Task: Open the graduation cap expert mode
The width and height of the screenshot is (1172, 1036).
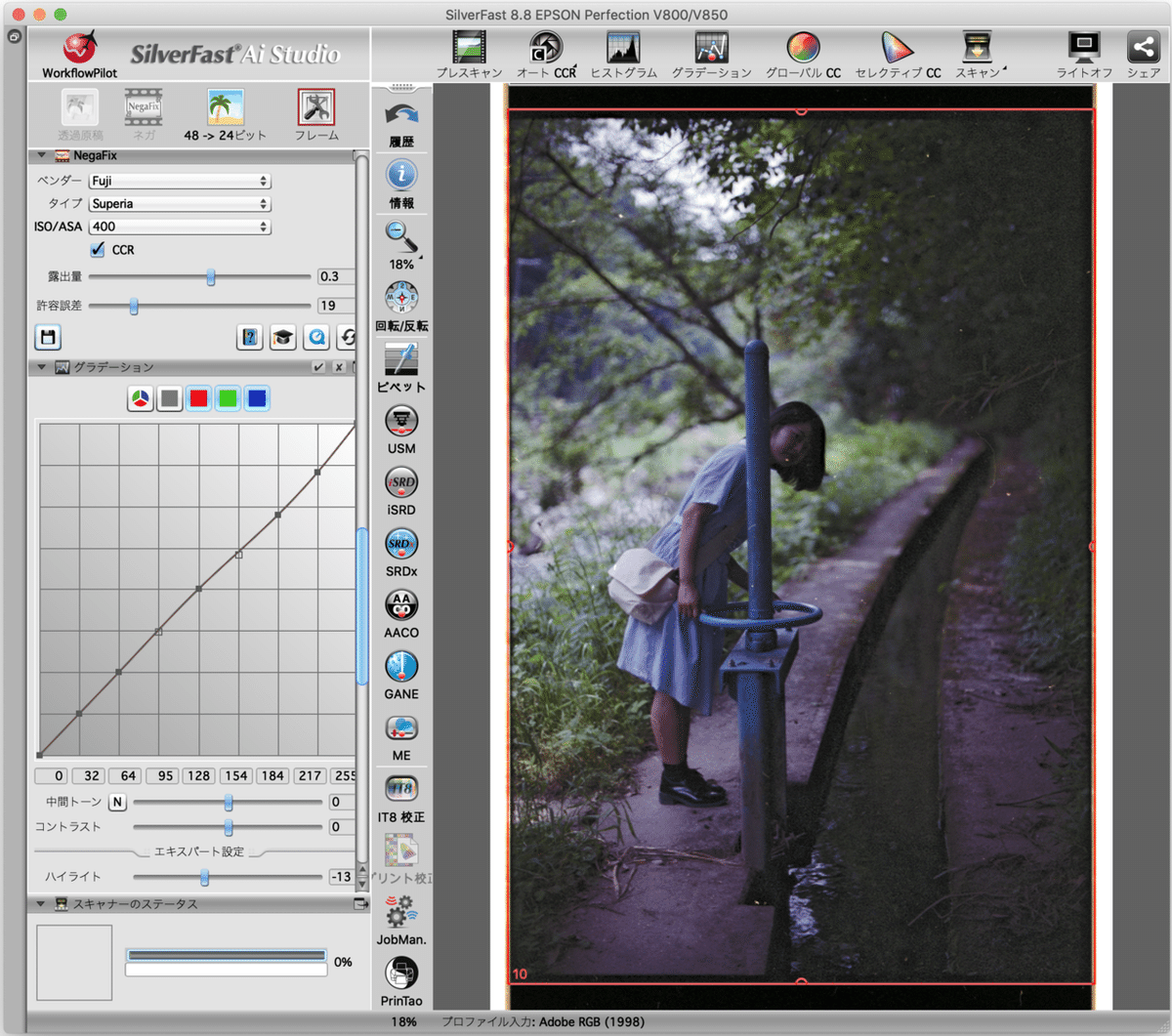Action: tap(283, 338)
